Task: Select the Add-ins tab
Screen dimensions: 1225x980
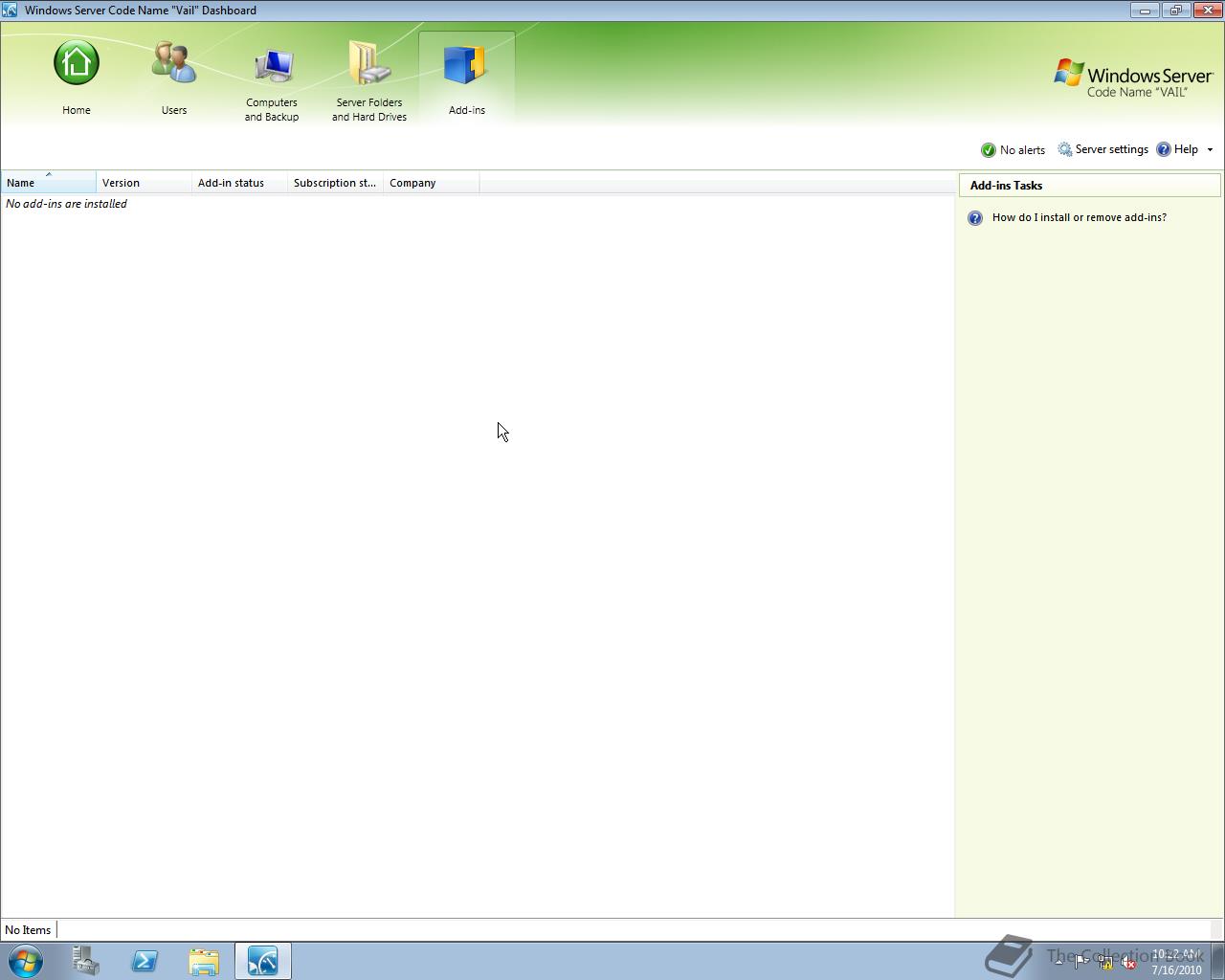Action: click(467, 78)
